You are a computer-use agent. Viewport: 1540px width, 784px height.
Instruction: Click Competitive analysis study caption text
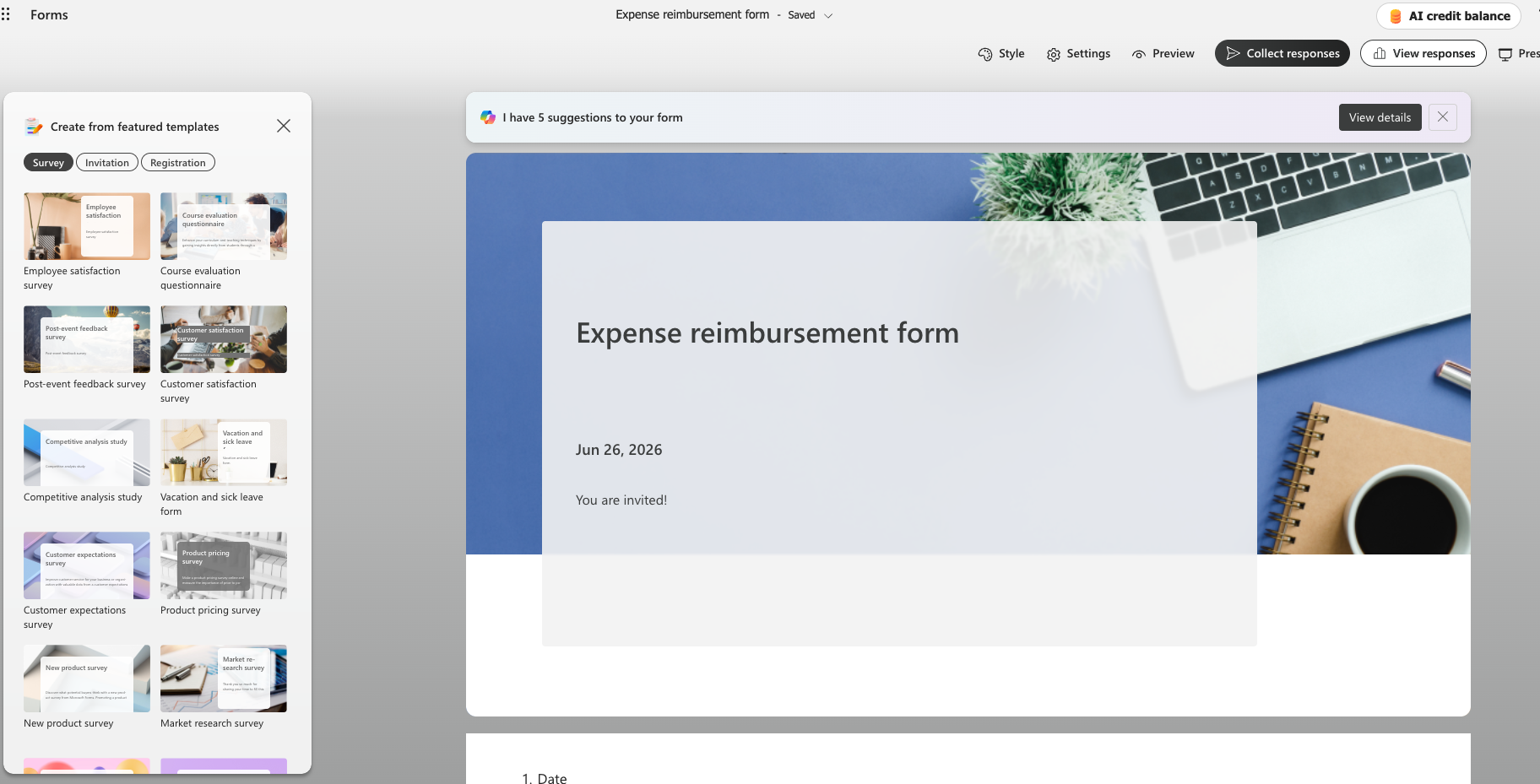[x=83, y=497]
